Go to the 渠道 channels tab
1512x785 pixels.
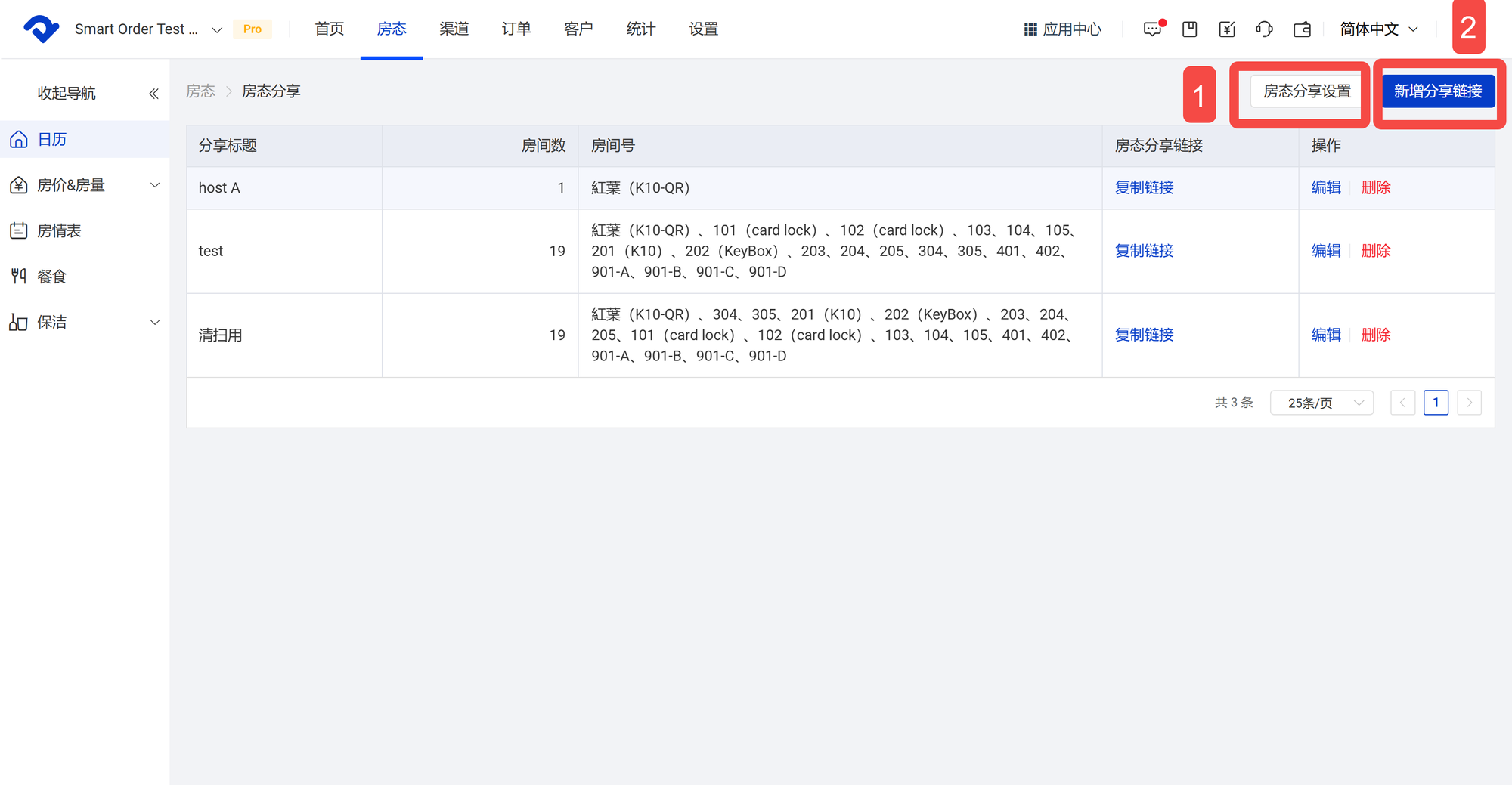tap(454, 29)
